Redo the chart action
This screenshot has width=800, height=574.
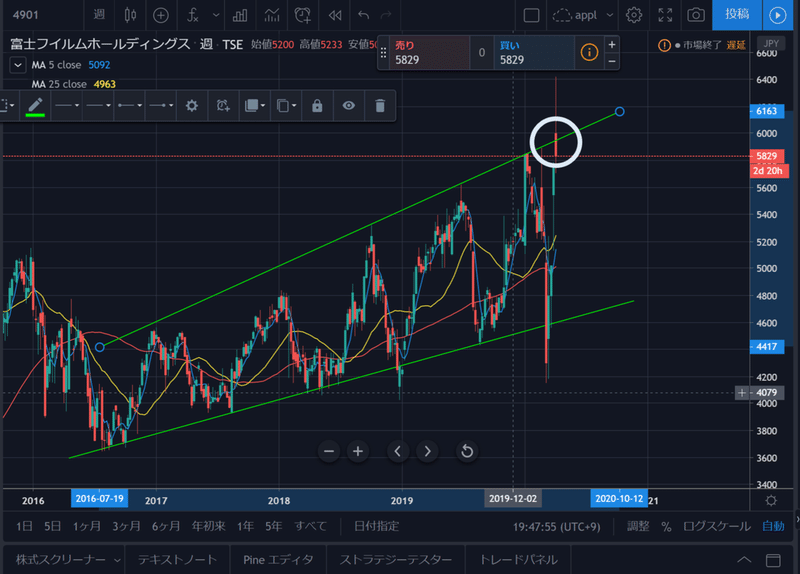pyautogui.click(x=386, y=15)
